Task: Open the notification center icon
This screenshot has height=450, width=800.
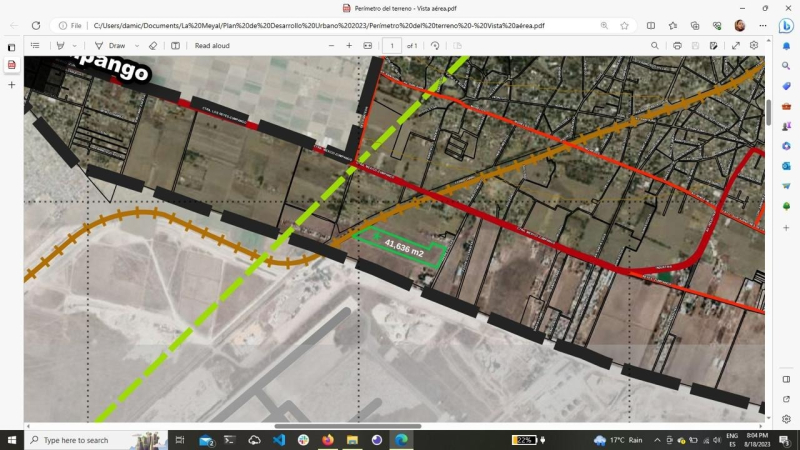Action: pos(785,440)
